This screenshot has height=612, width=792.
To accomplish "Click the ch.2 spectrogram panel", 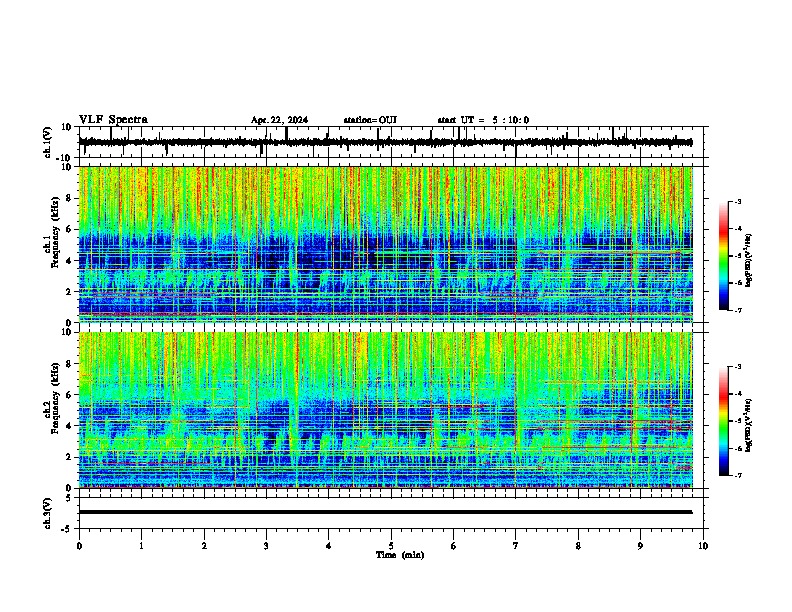I will (386, 410).
